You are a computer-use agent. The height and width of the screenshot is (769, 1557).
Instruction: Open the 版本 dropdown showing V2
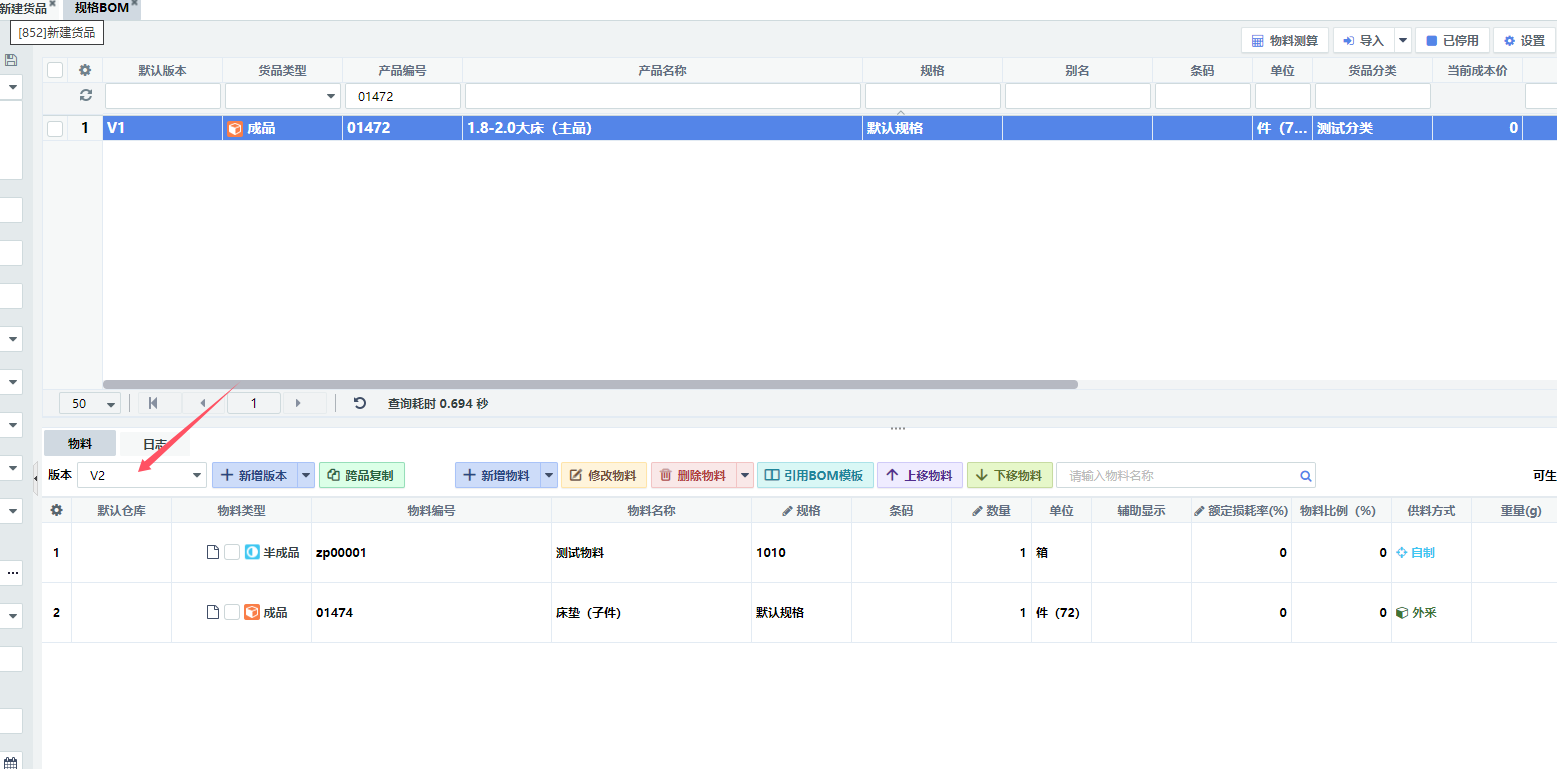click(x=141, y=476)
